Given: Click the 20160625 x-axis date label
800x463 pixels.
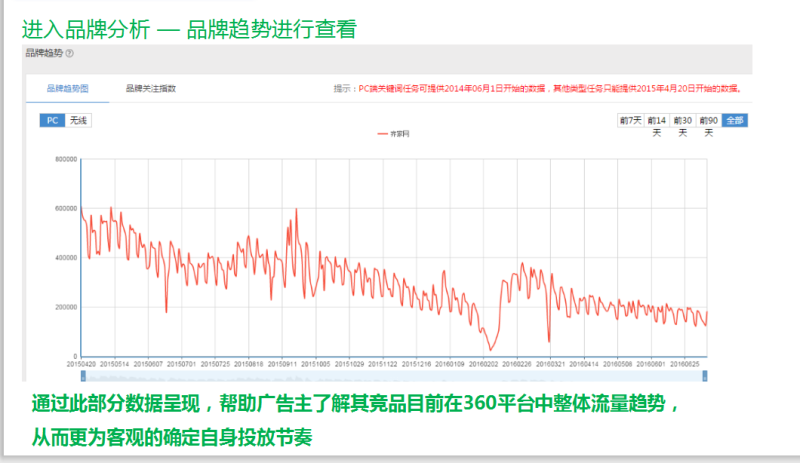Looking at the screenshot, I should point(684,365).
